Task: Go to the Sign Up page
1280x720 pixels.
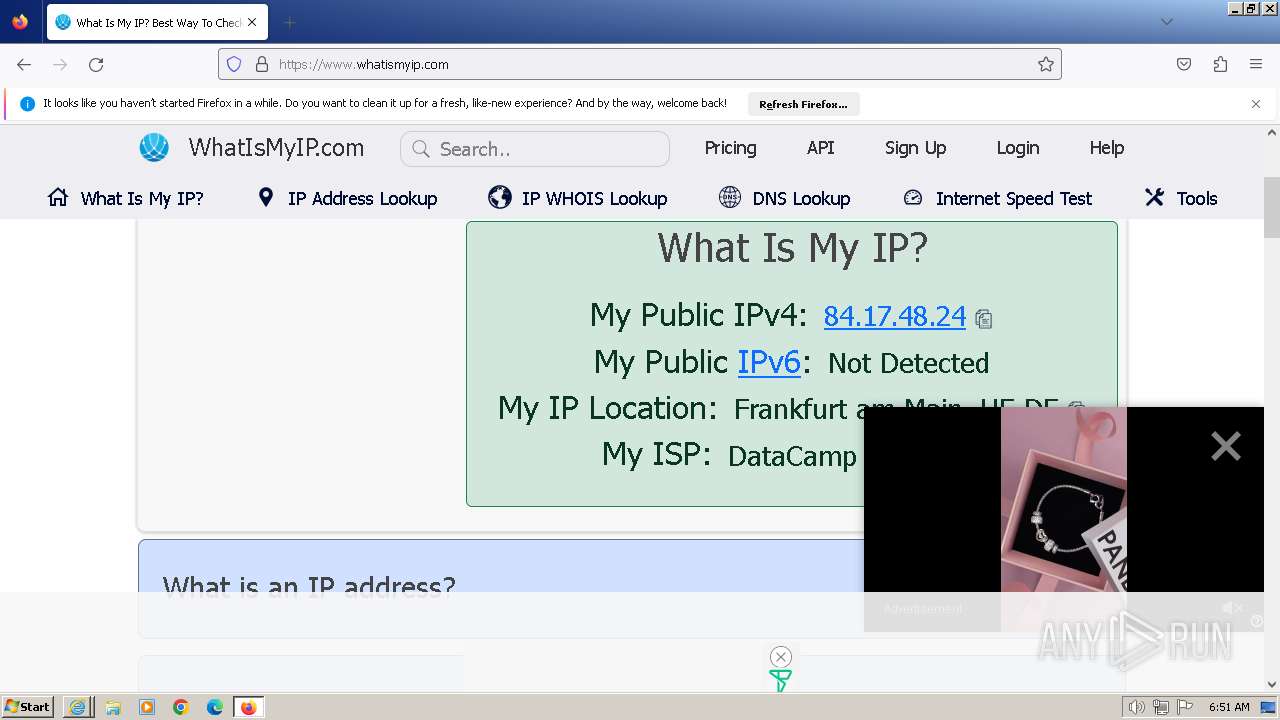Action: pyautogui.click(x=915, y=148)
